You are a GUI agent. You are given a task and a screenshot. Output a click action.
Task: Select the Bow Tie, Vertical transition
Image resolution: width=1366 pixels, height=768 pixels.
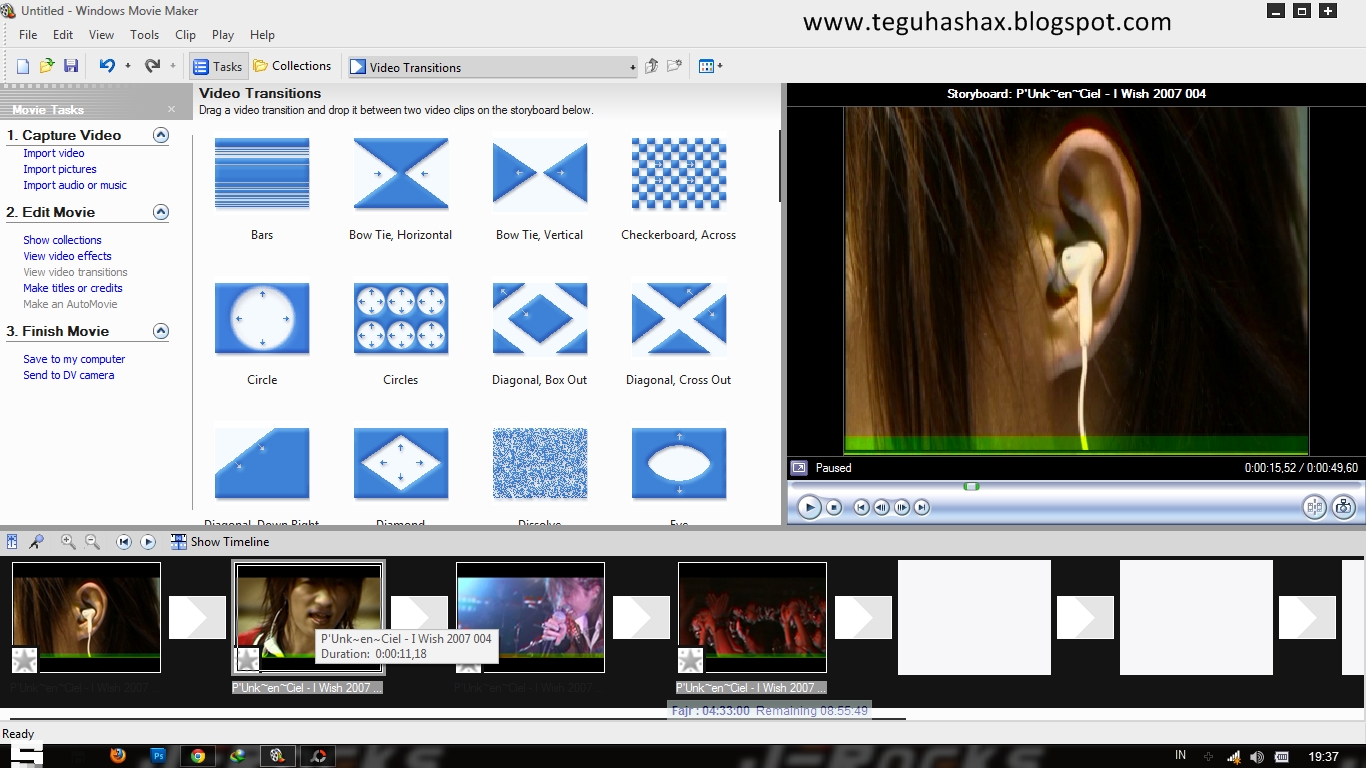click(540, 175)
